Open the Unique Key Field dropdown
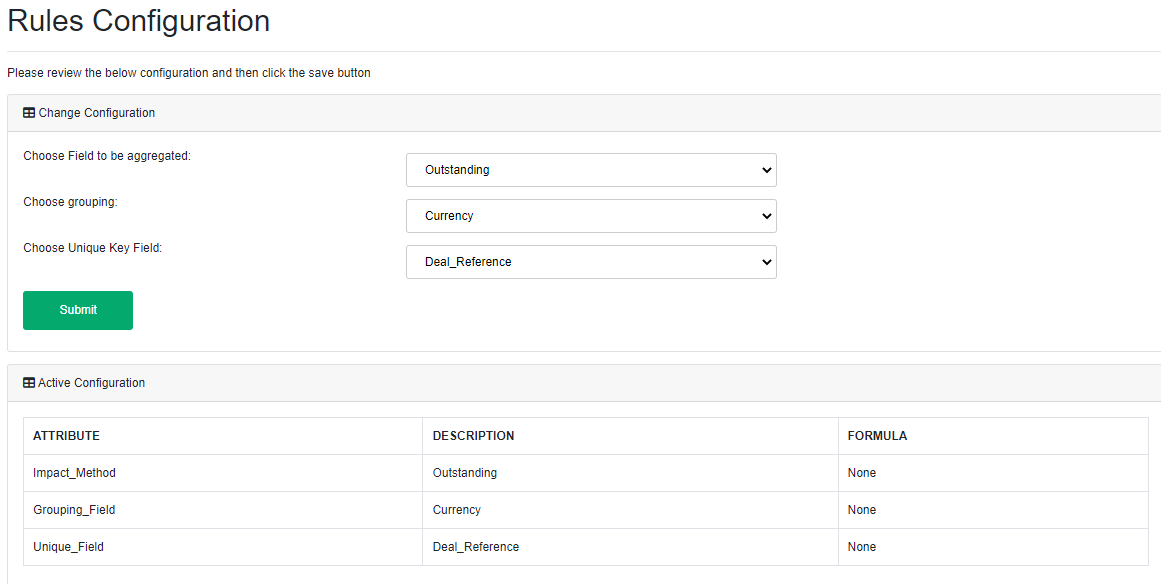This screenshot has height=584, width=1161. click(591, 262)
